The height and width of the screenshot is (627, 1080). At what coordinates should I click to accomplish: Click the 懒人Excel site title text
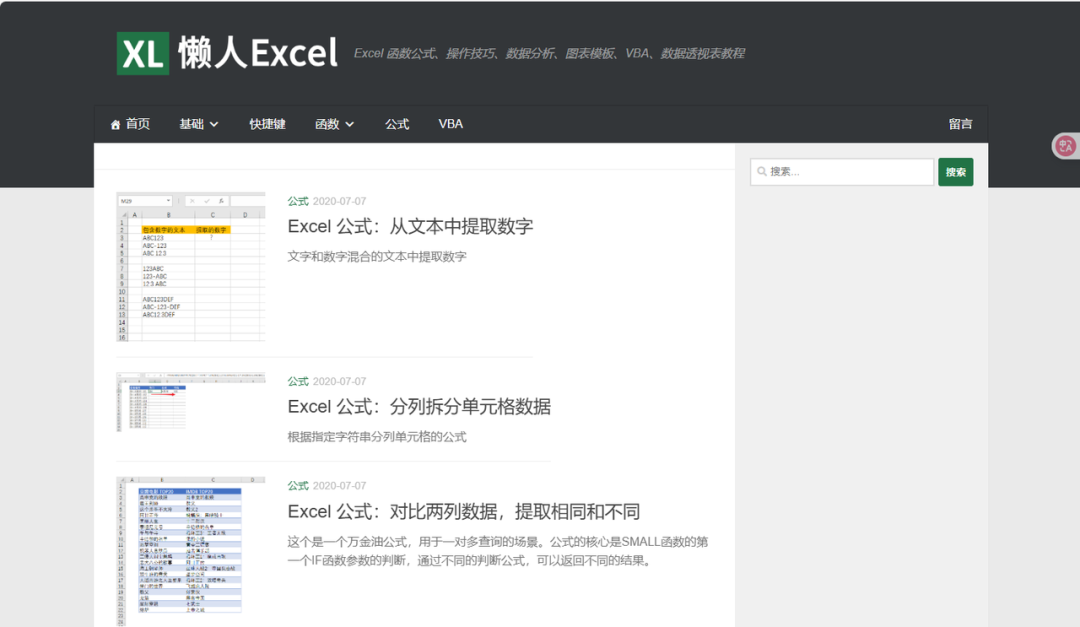click(x=258, y=54)
